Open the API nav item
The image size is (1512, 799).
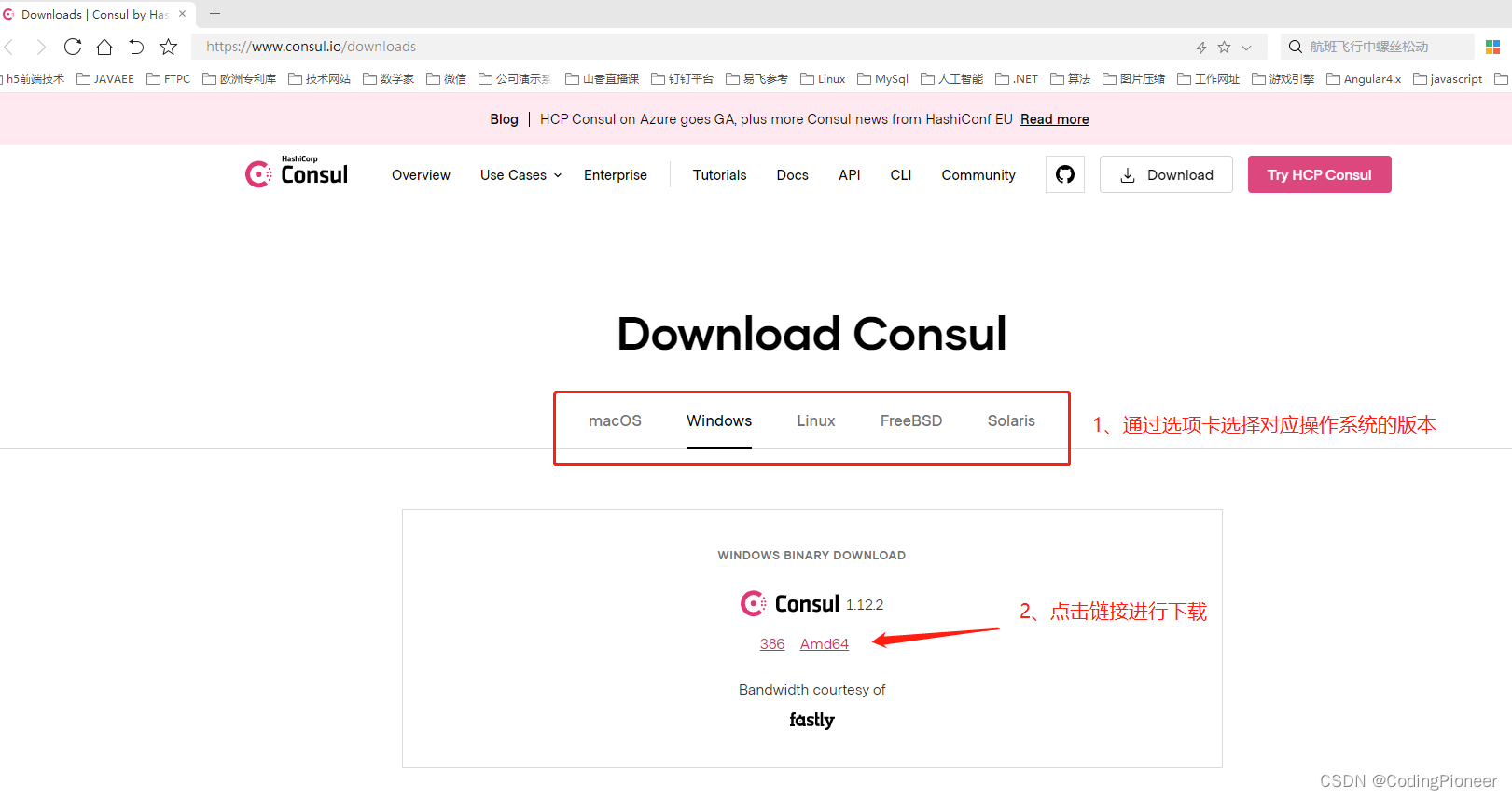tap(849, 175)
